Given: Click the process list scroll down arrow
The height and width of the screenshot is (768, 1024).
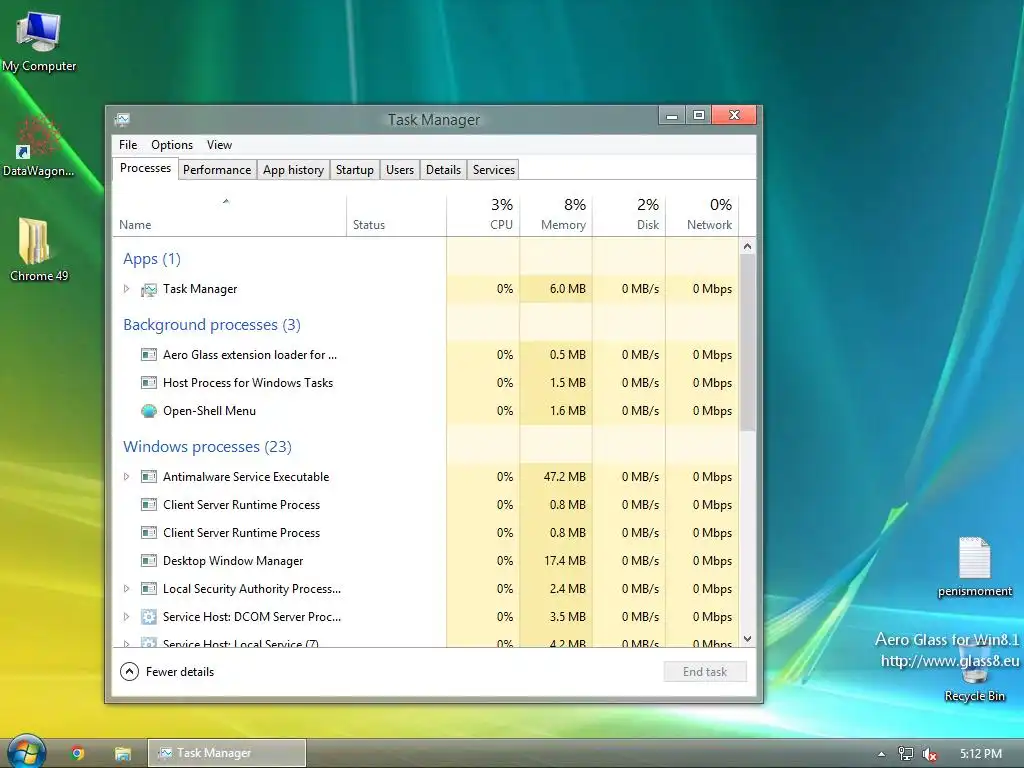Looking at the screenshot, I should click(x=748, y=639).
